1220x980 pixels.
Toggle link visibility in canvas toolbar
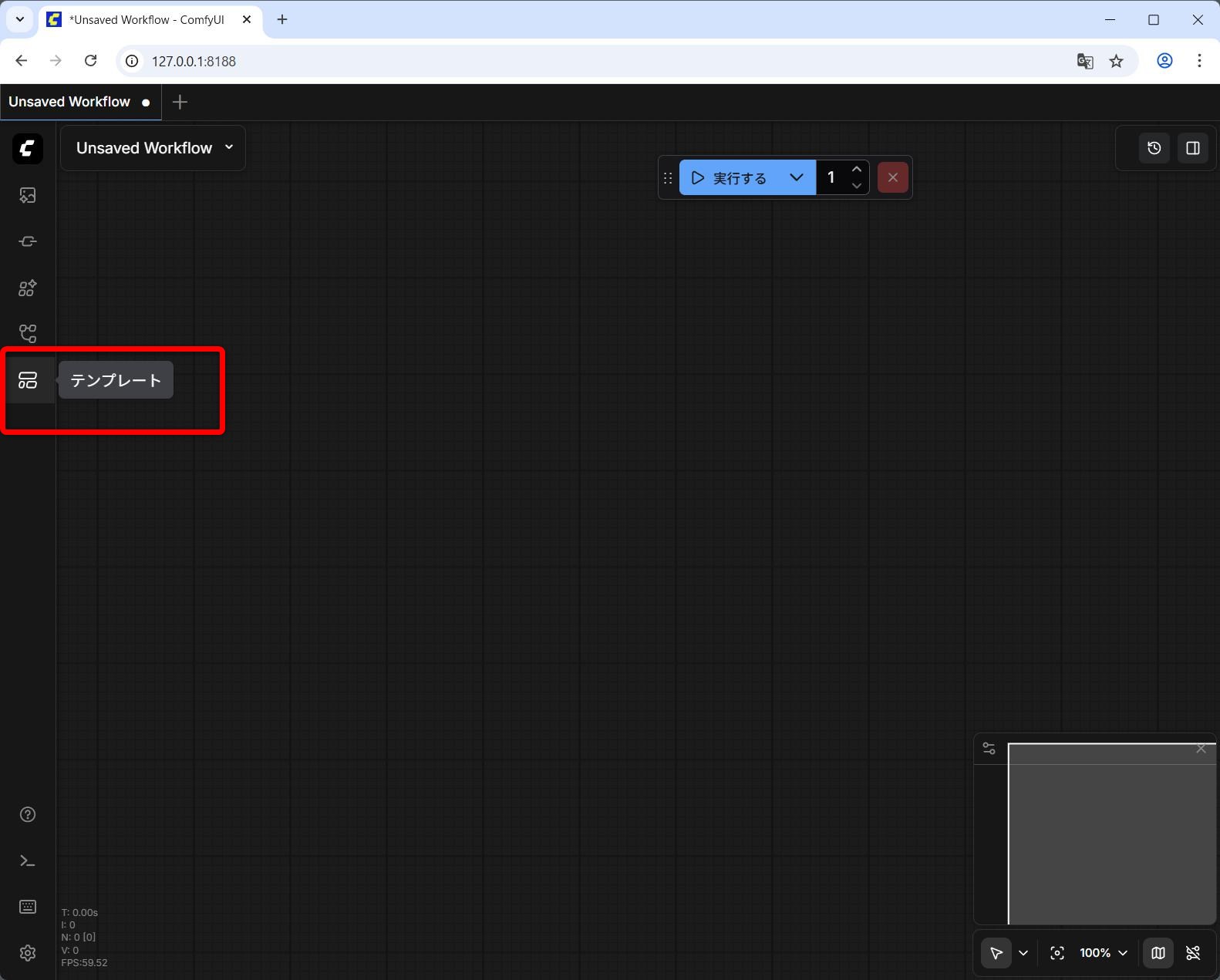click(1193, 953)
